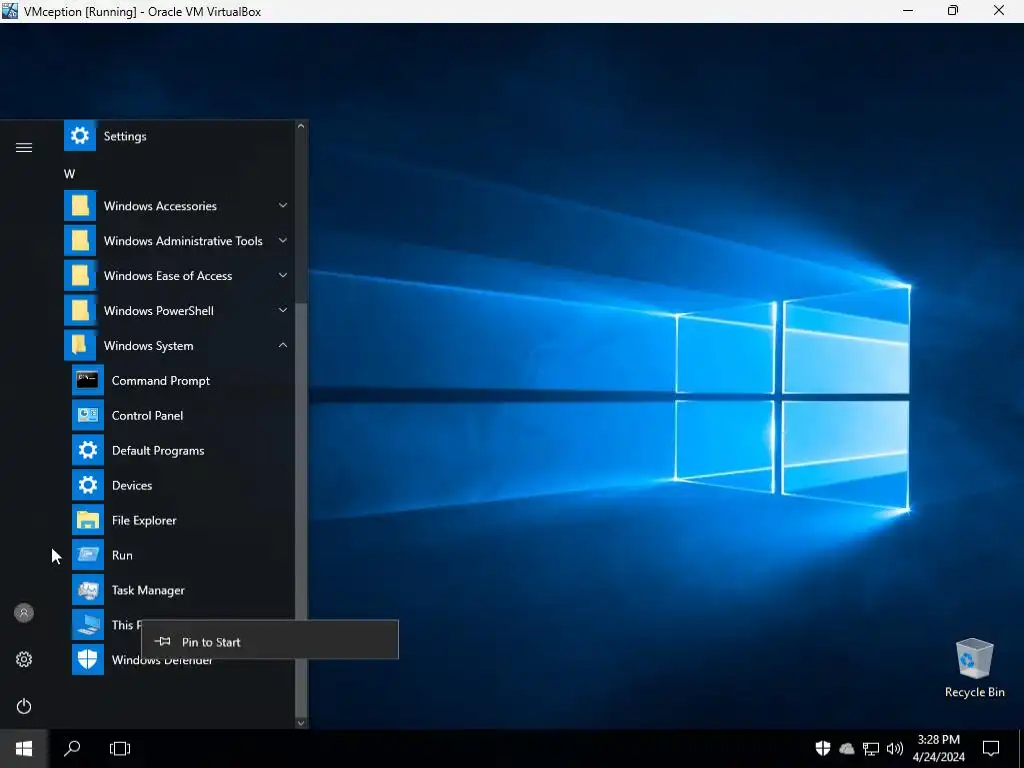1024x768 pixels.
Task: Click the cloud tray icon
Action: (x=846, y=748)
